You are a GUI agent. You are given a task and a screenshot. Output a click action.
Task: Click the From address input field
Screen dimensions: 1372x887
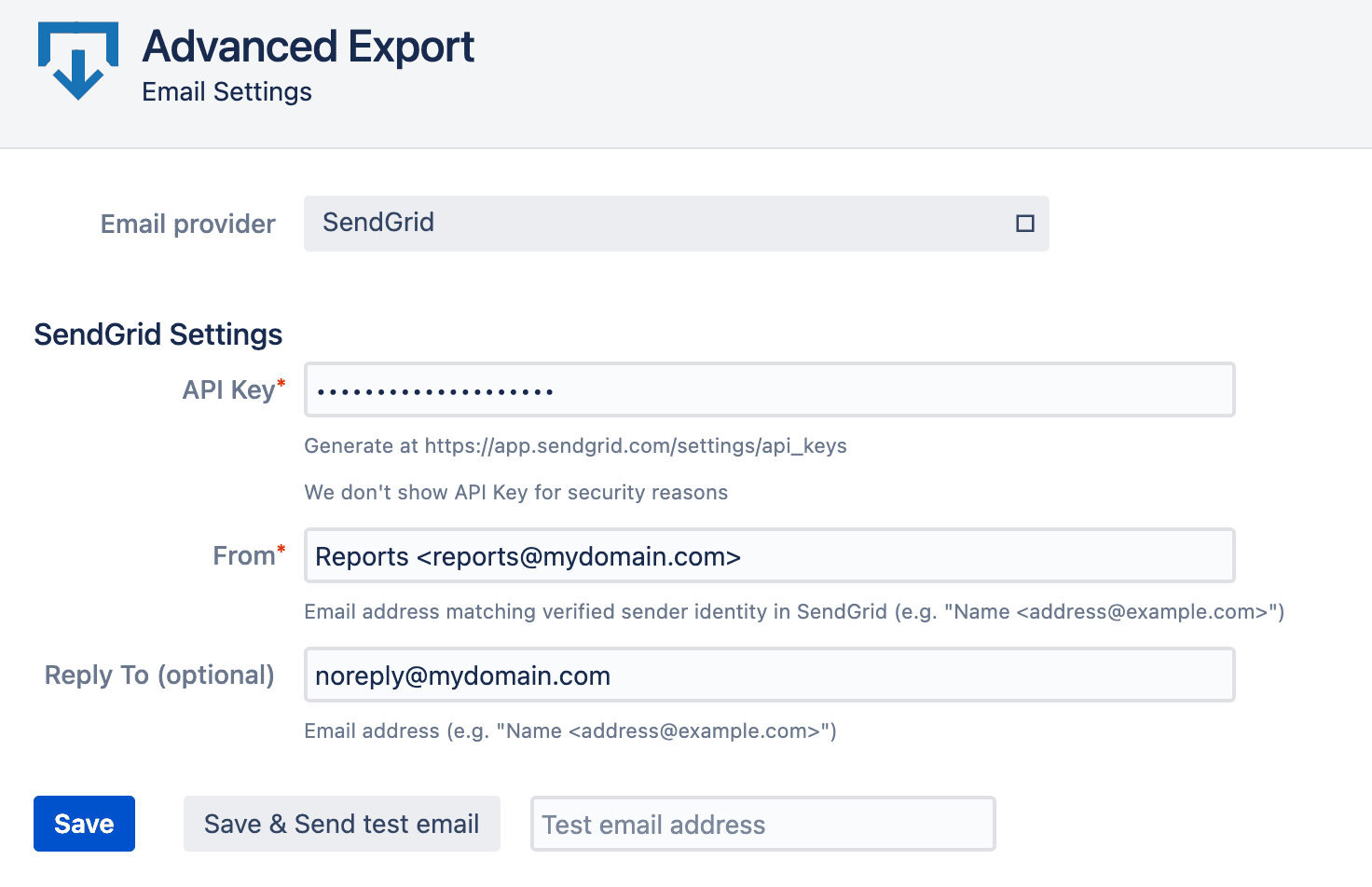coord(770,555)
